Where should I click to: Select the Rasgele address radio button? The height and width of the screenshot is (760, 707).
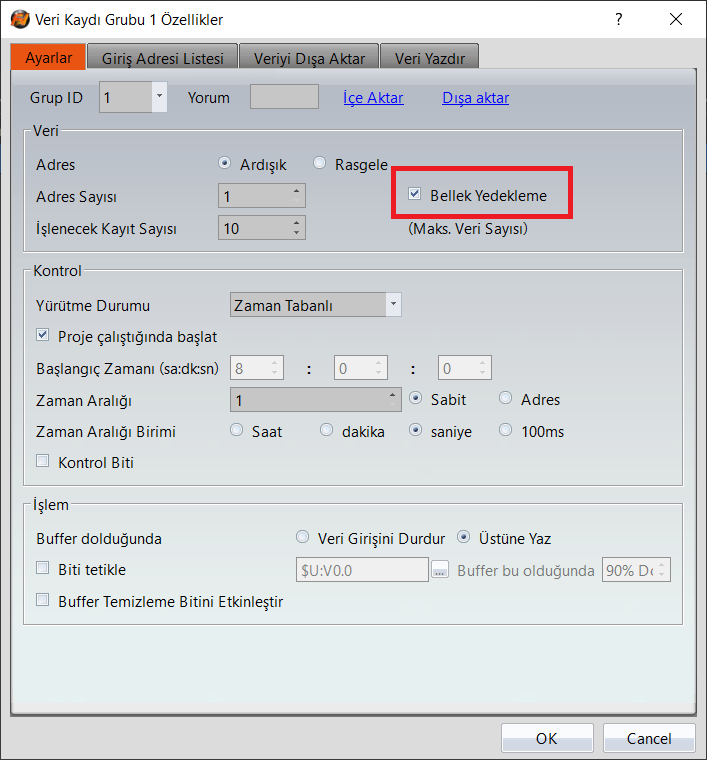point(320,164)
